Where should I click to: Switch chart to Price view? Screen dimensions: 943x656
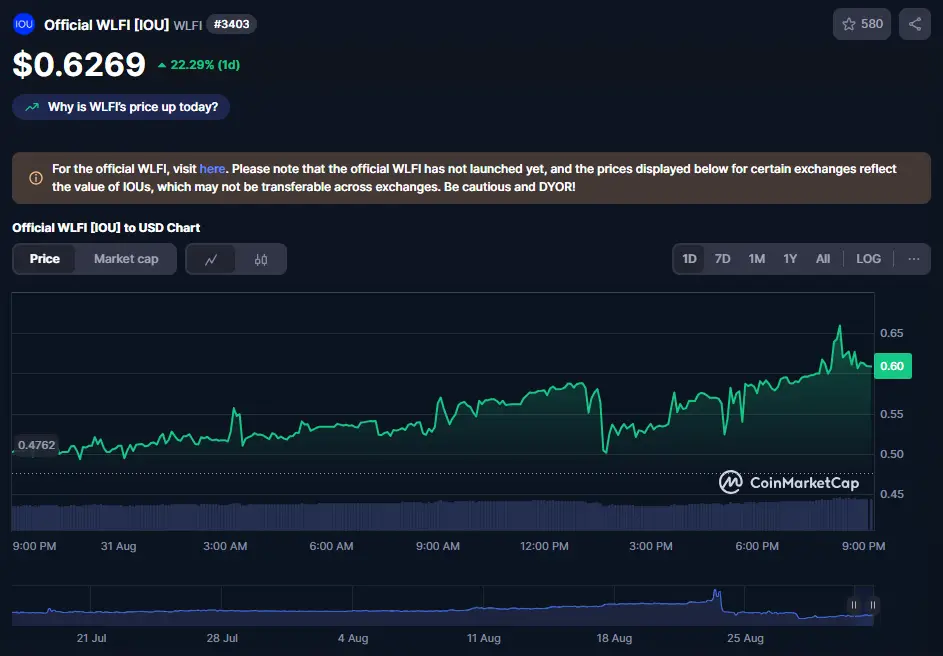[45, 259]
